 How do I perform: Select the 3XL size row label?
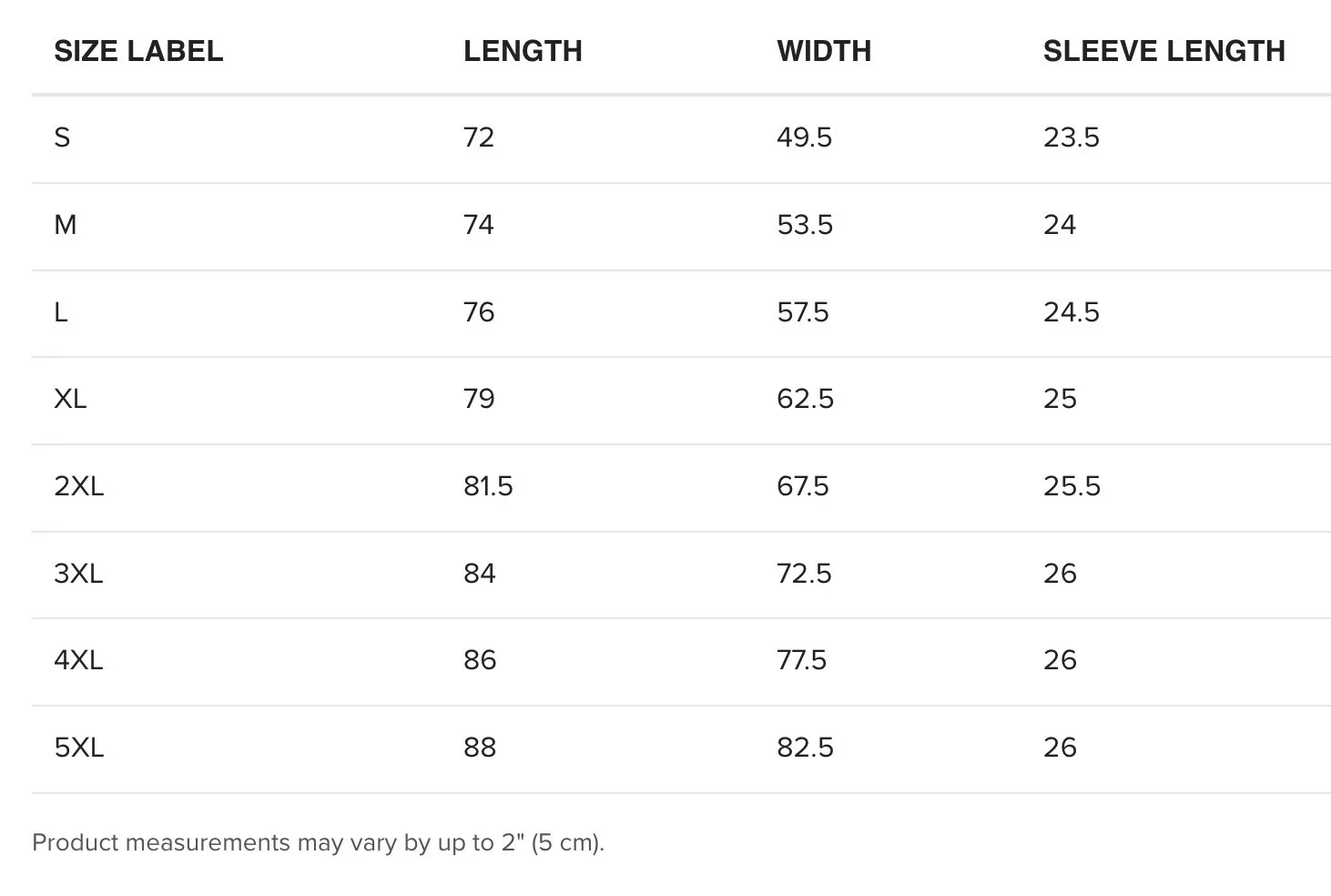[x=78, y=574]
